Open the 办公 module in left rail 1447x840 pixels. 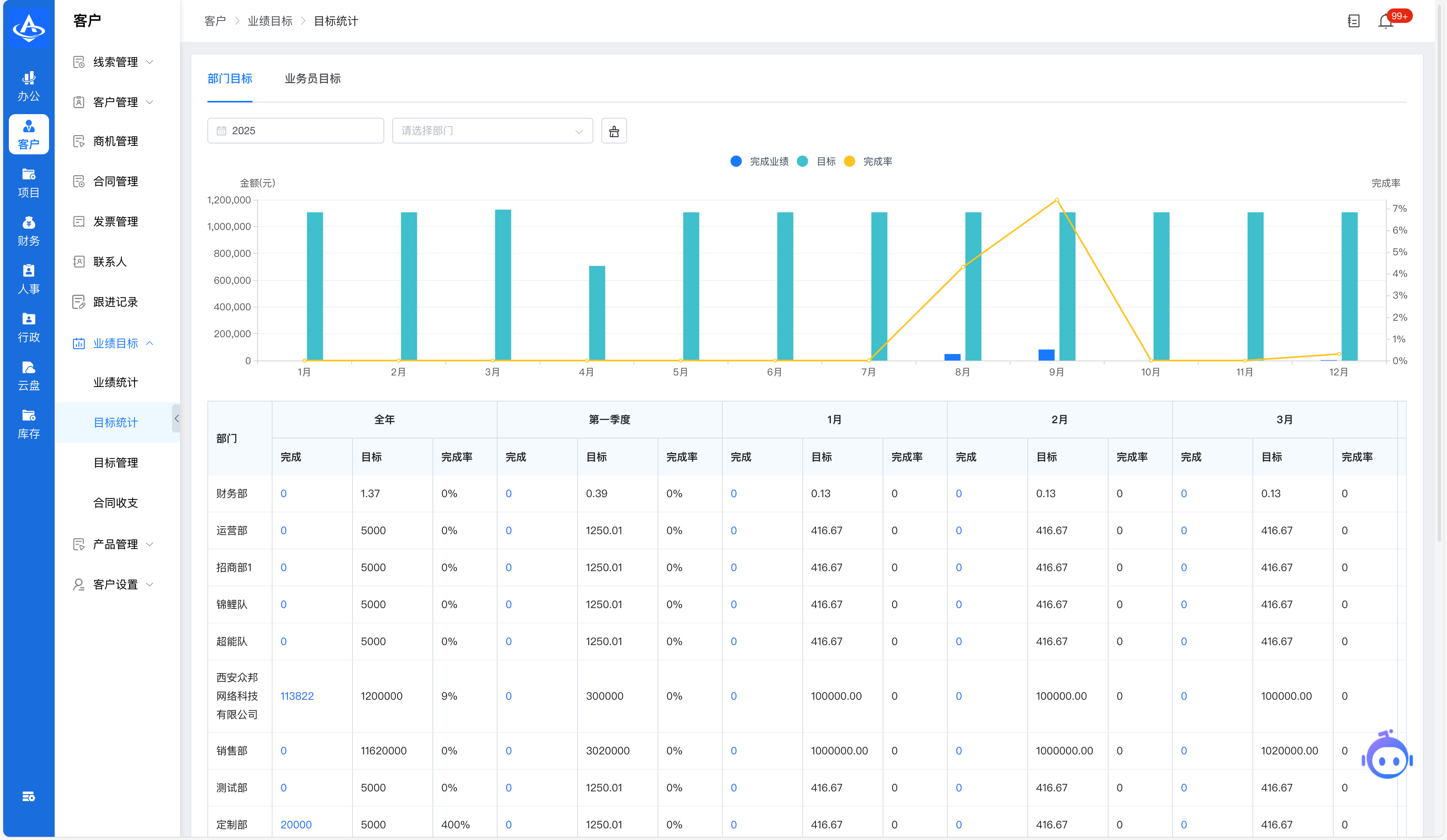pyautogui.click(x=29, y=86)
